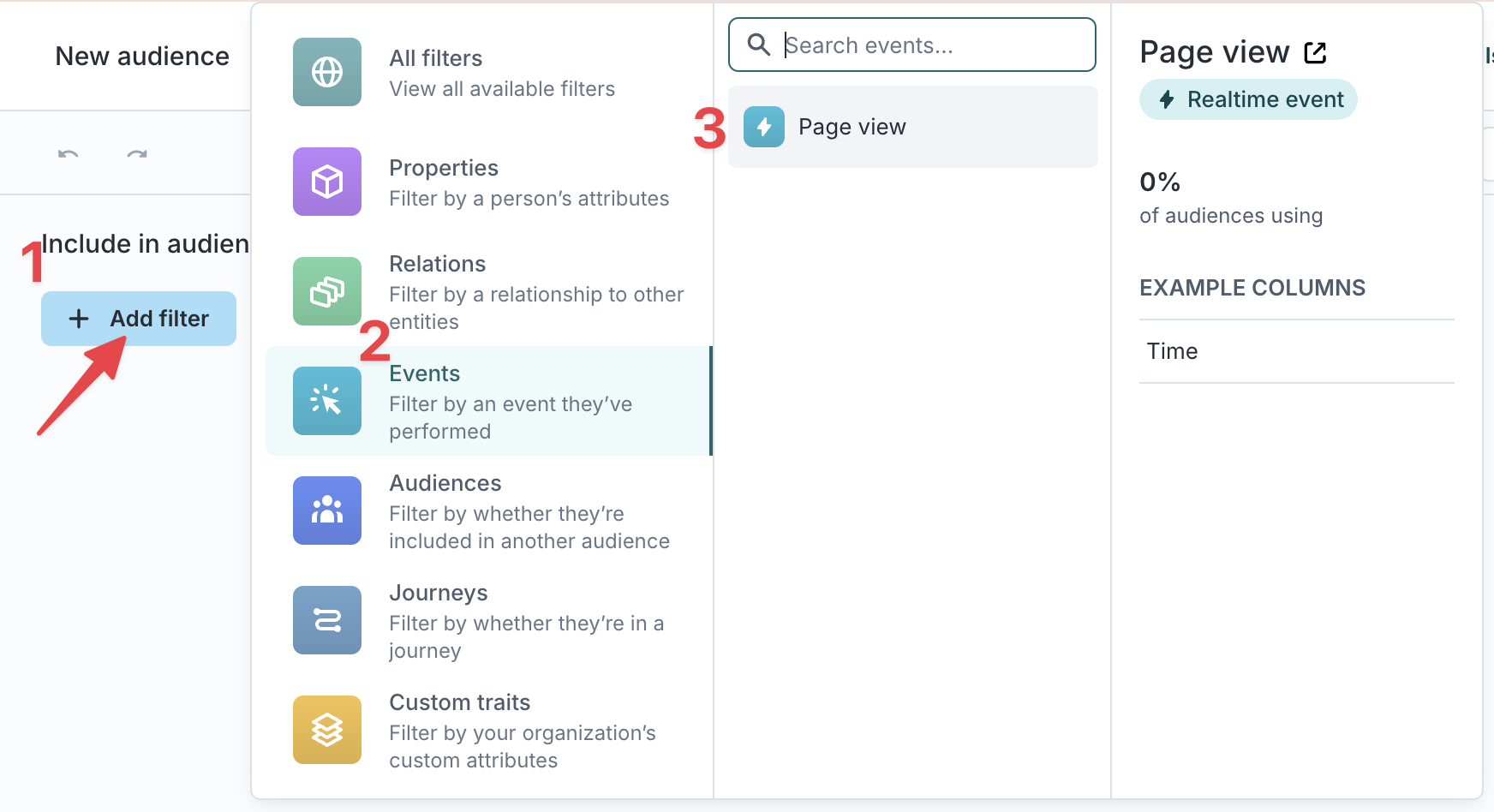Click the Events cursor-click icon
The width and height of the screenshot is (1494, 812).
(x=326, y=401)
